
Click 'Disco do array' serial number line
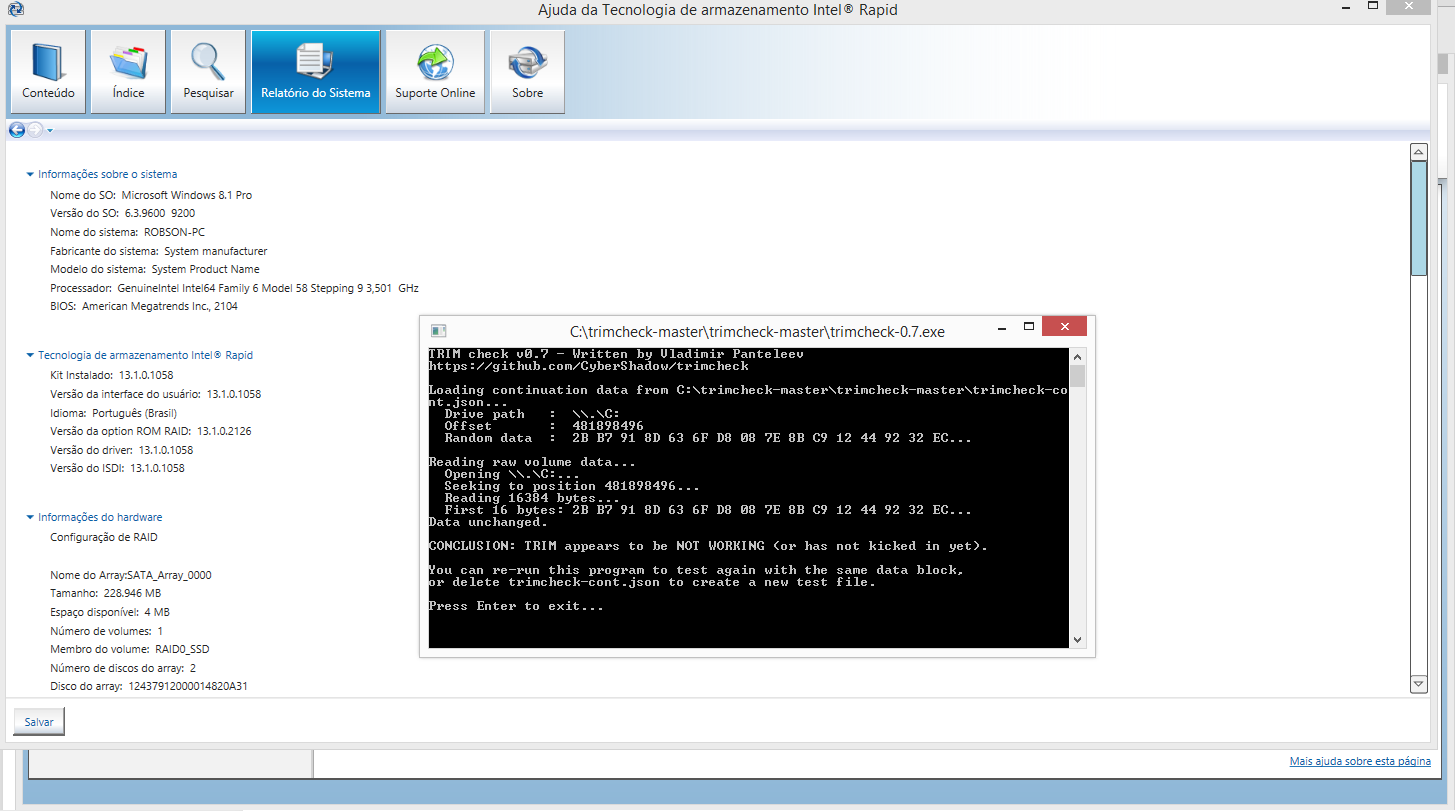149,686
